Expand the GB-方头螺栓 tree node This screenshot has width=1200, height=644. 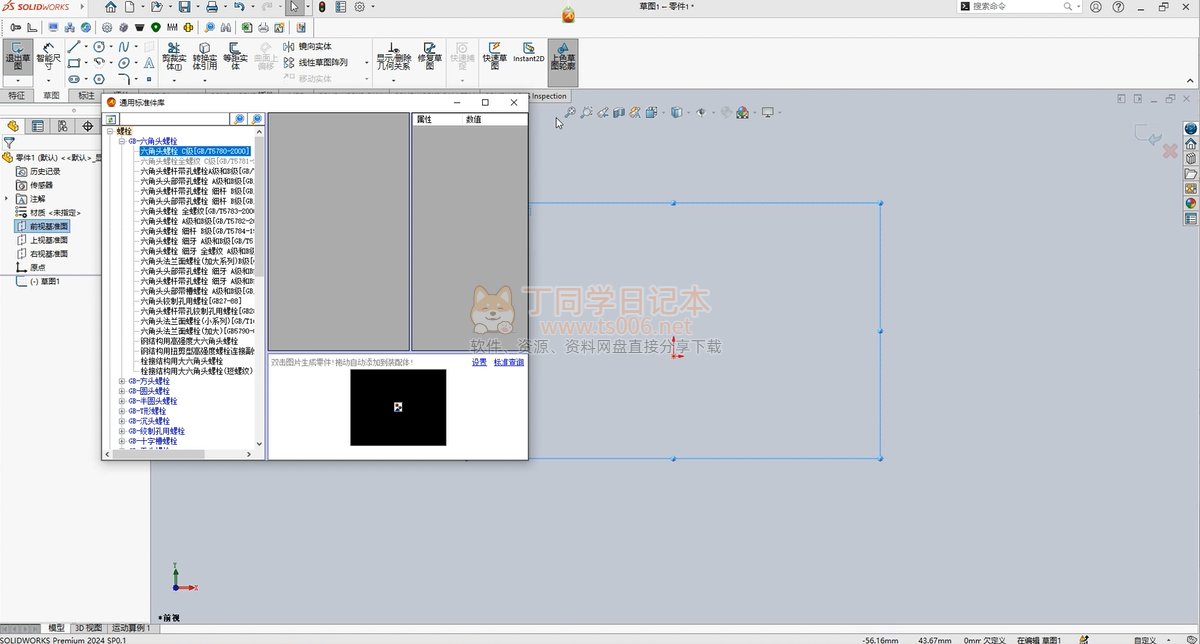[122, 381]
